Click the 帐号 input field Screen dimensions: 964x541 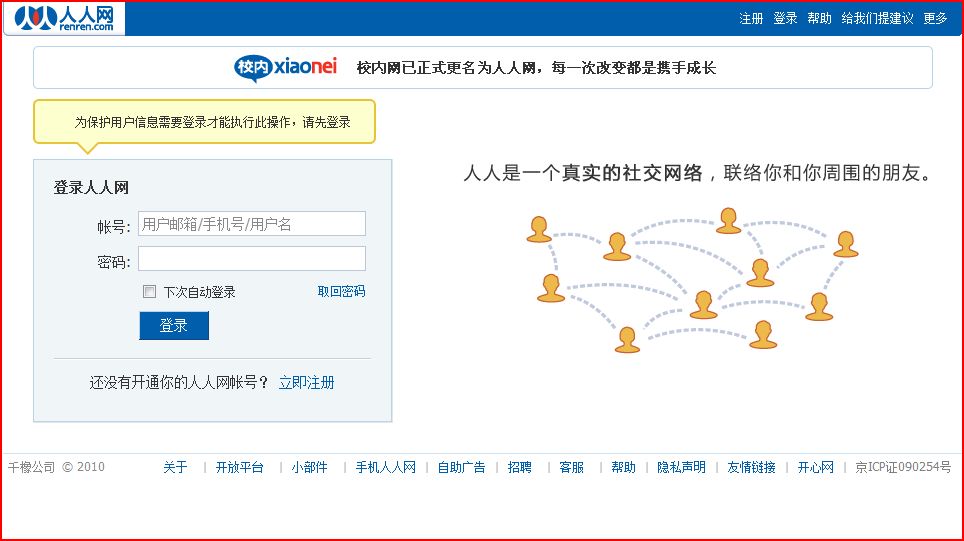pos(252,224)
